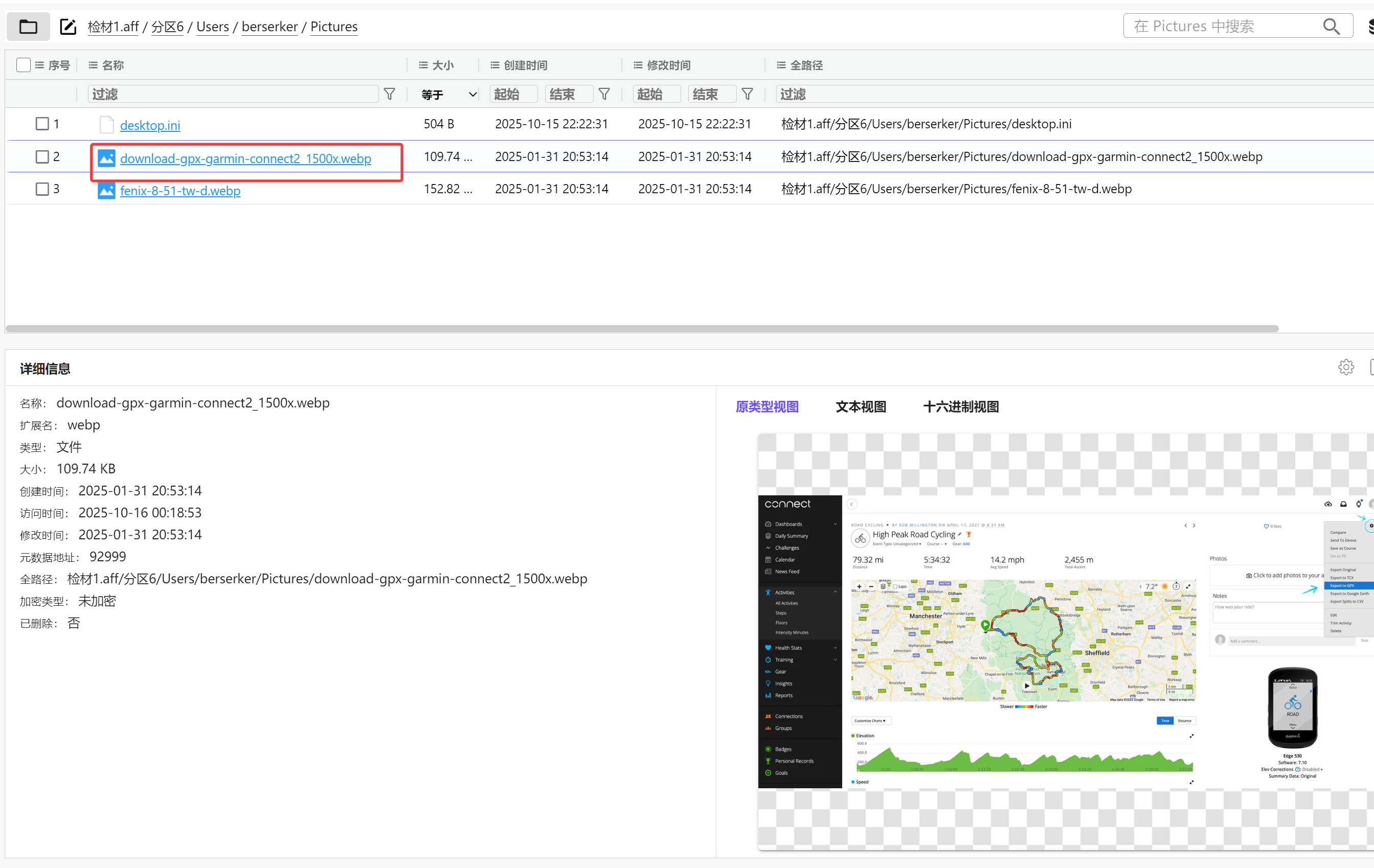Check the checkbox for row 1 desktop.ini
The width and height of the screenshot is (1374, 868).
tap(42, 124)
